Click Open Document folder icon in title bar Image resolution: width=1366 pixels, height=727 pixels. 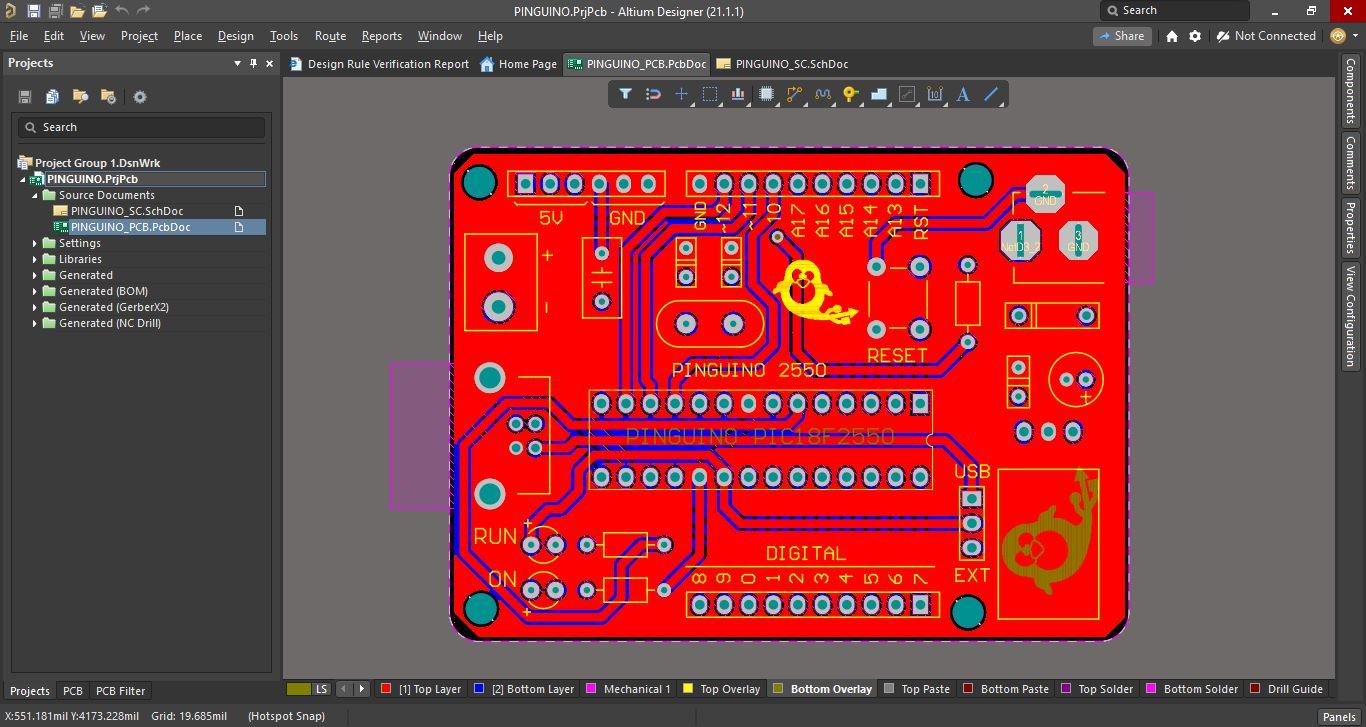tap(77, 11)
